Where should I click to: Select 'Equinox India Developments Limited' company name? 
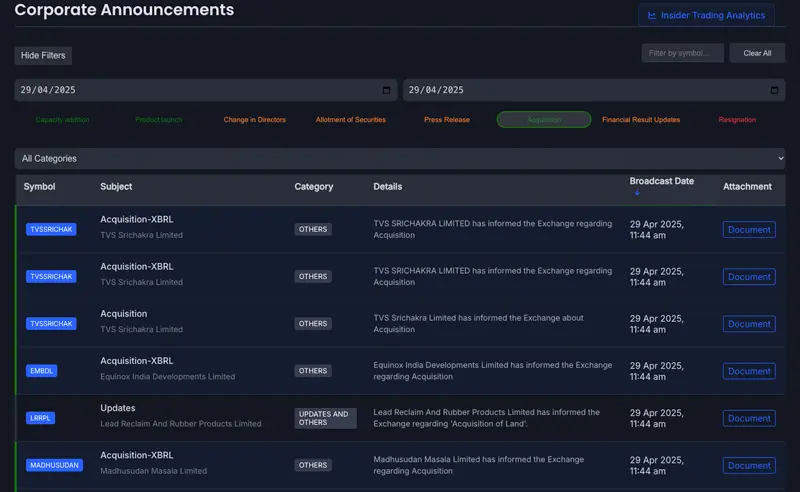pyautogui.click(x=167, y=377)
